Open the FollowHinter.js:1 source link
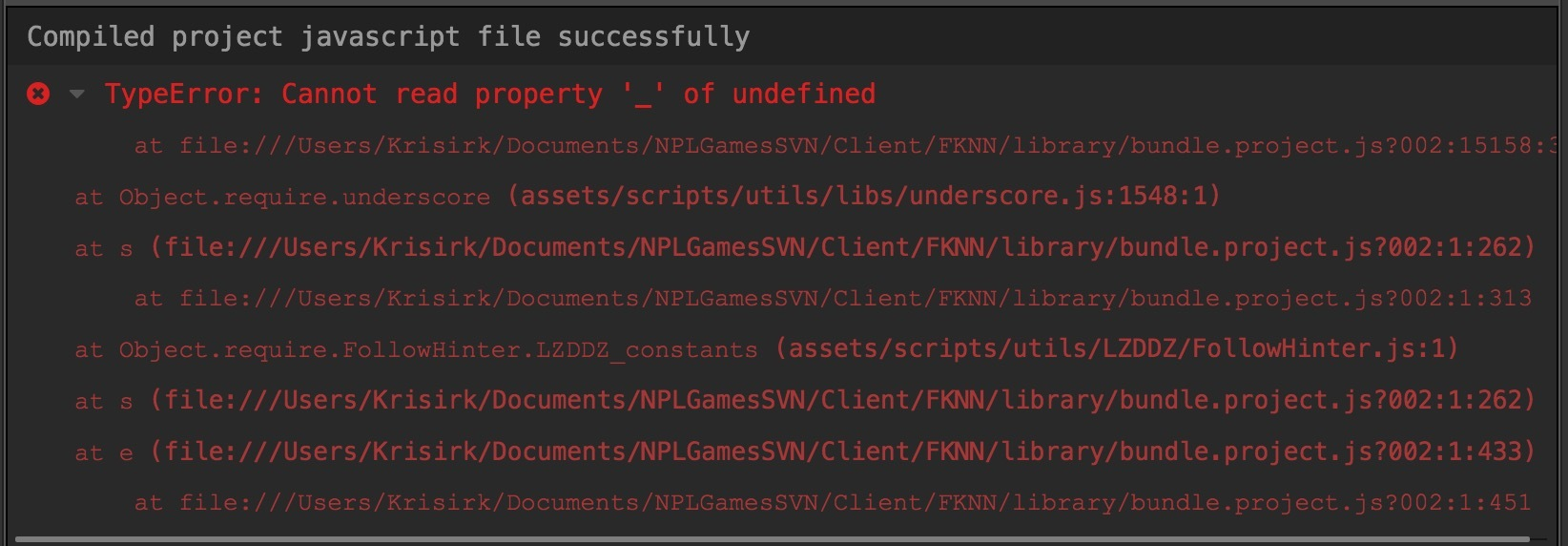 (x=1117, y=349)
